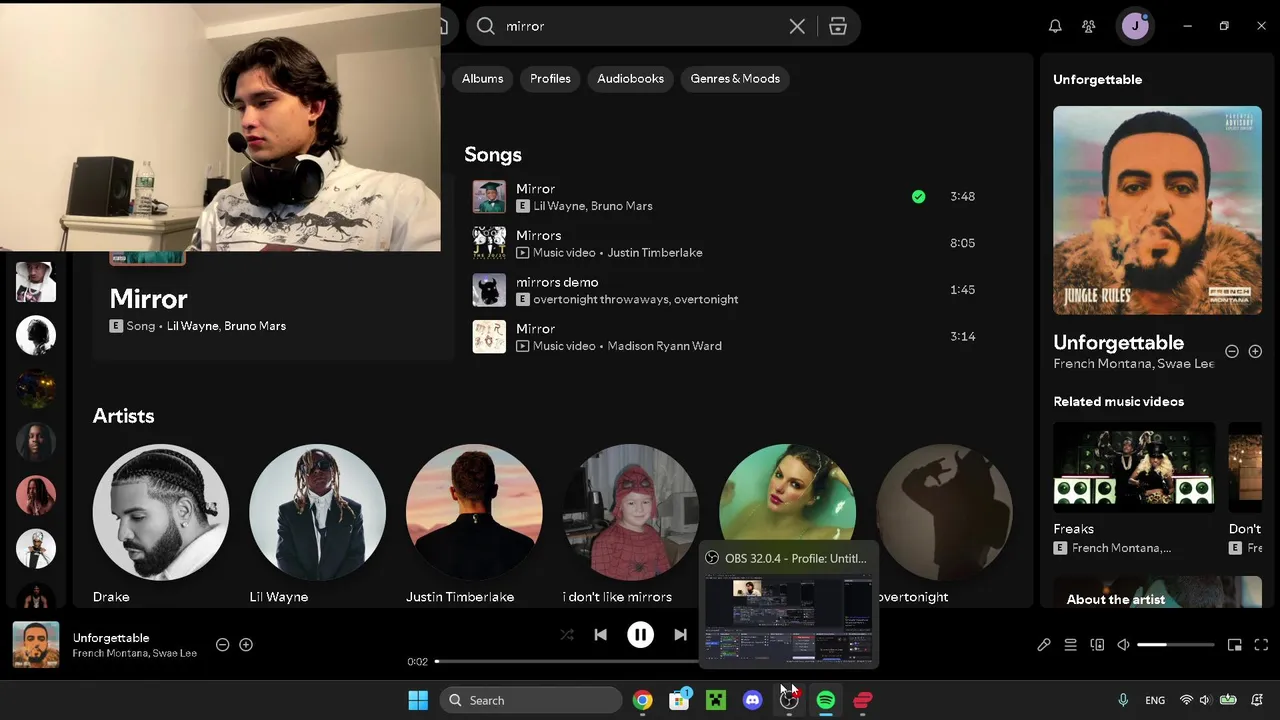Open the Unforgettable Jungle Rules cover in the side panel
This screenshot has width=1280, height=720.
[x=1157, y=210]
